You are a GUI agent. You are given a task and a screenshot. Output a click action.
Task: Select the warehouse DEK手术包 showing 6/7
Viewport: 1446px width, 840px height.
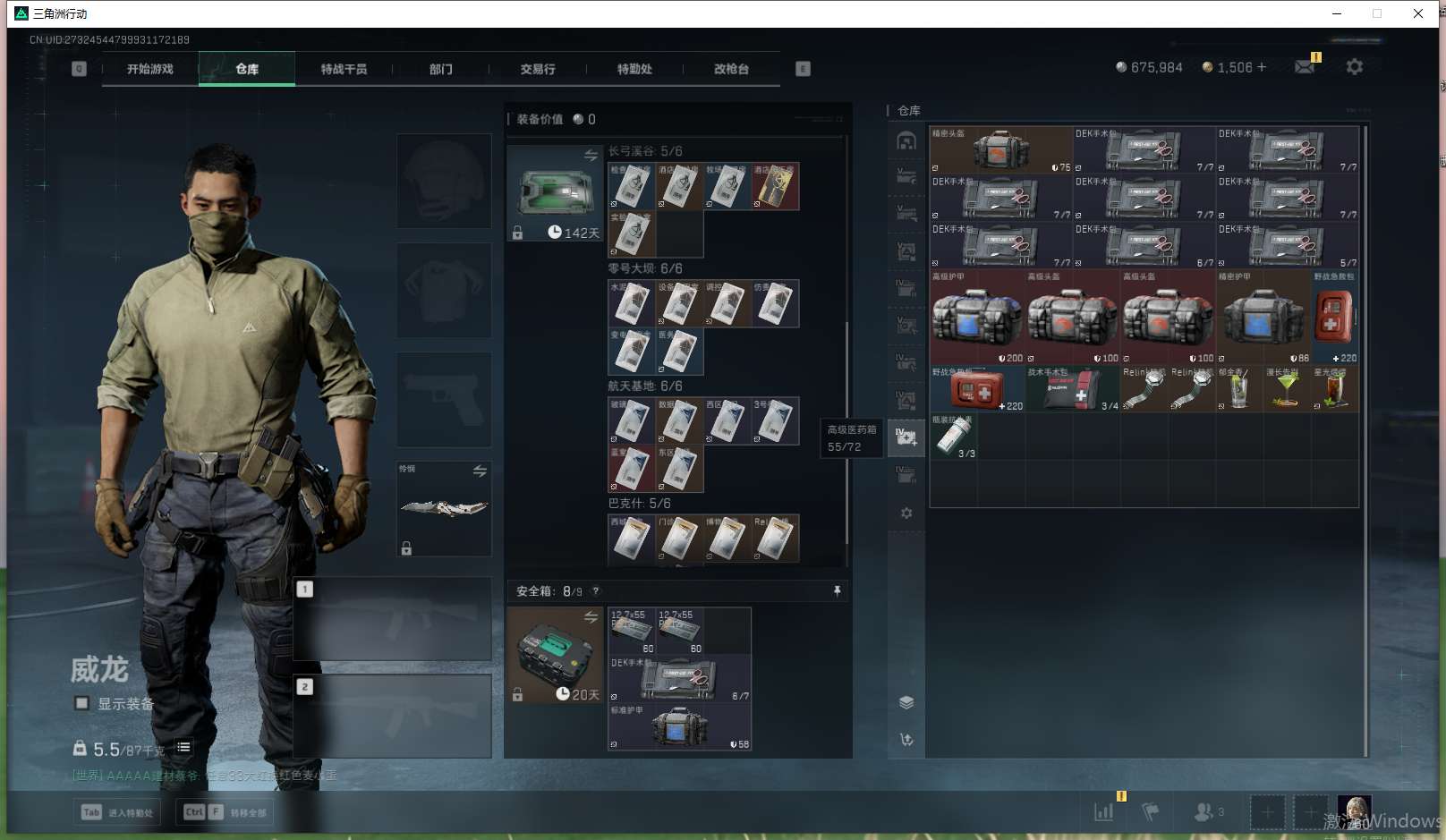pyautogui.click(x=1144, y=245)
